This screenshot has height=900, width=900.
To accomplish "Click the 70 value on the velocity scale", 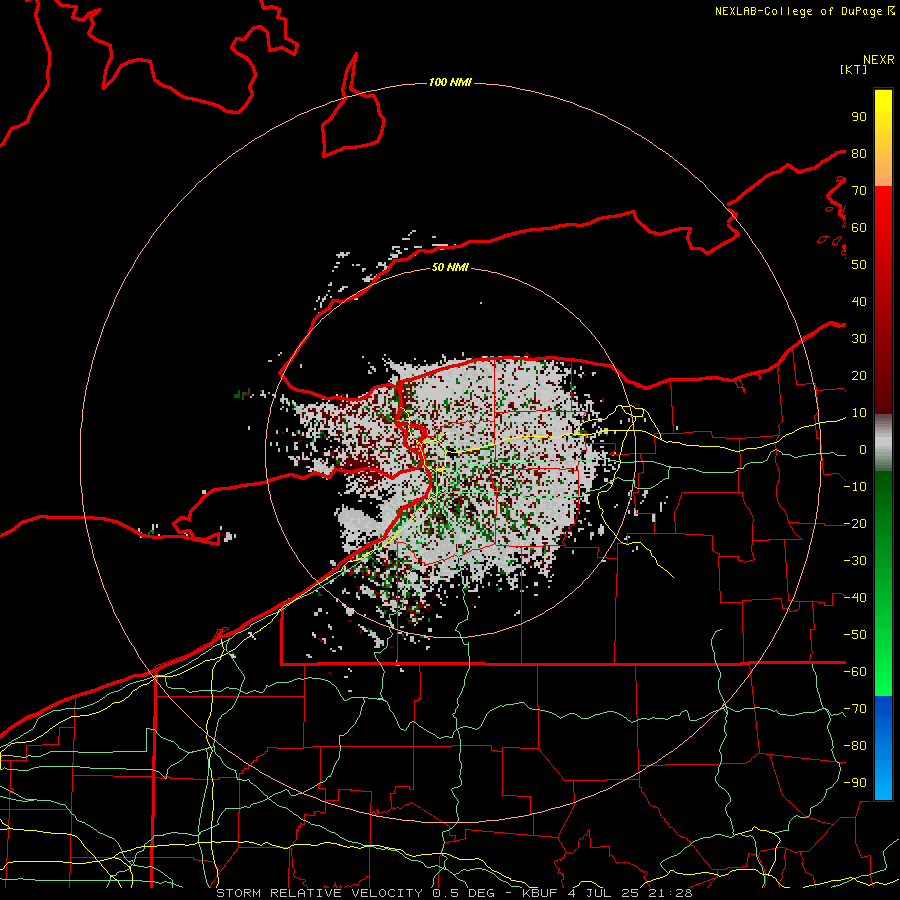I will [x=859, y=191].
